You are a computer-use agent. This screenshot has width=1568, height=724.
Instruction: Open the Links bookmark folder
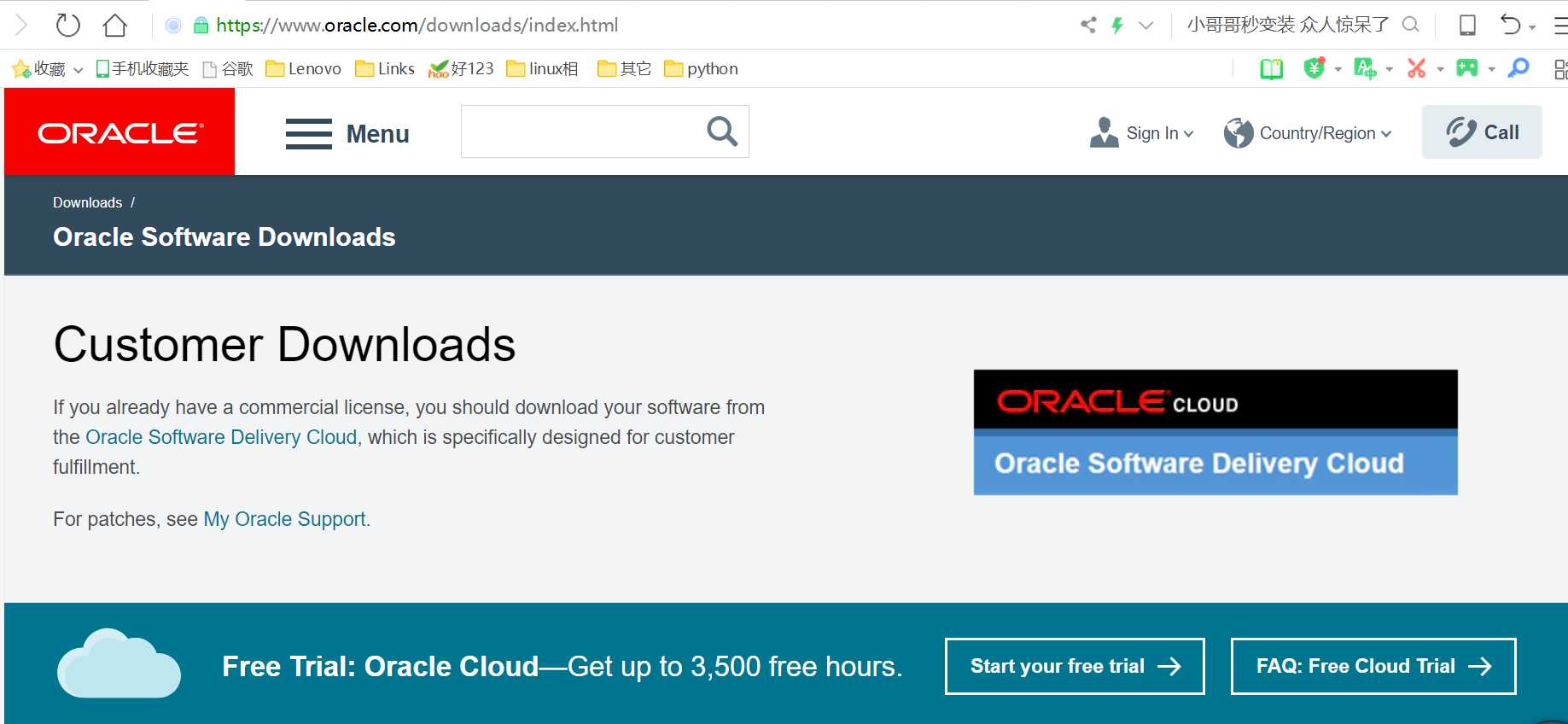coord(385,69)
